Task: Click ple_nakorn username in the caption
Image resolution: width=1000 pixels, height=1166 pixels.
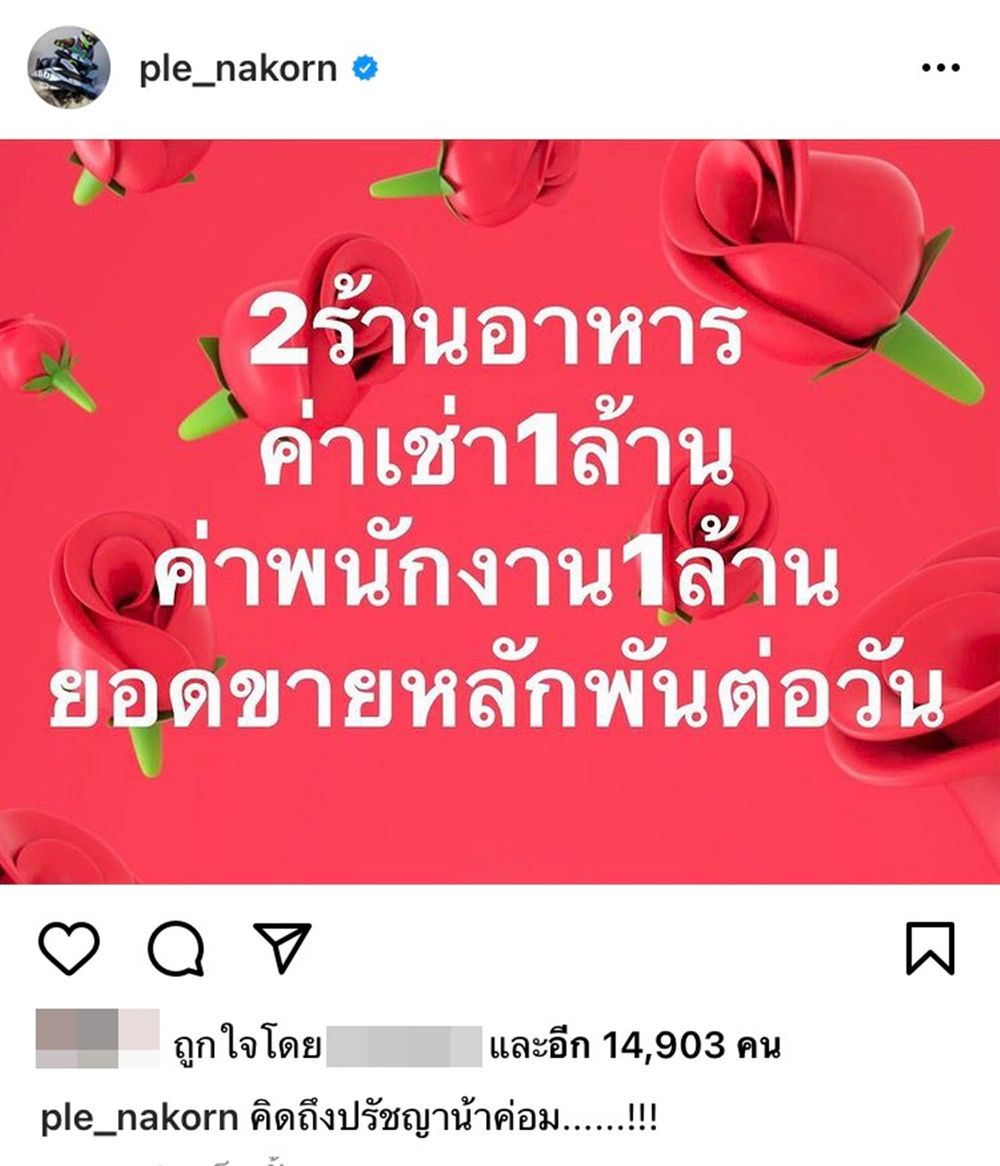Action: (x=139, y=1118)
